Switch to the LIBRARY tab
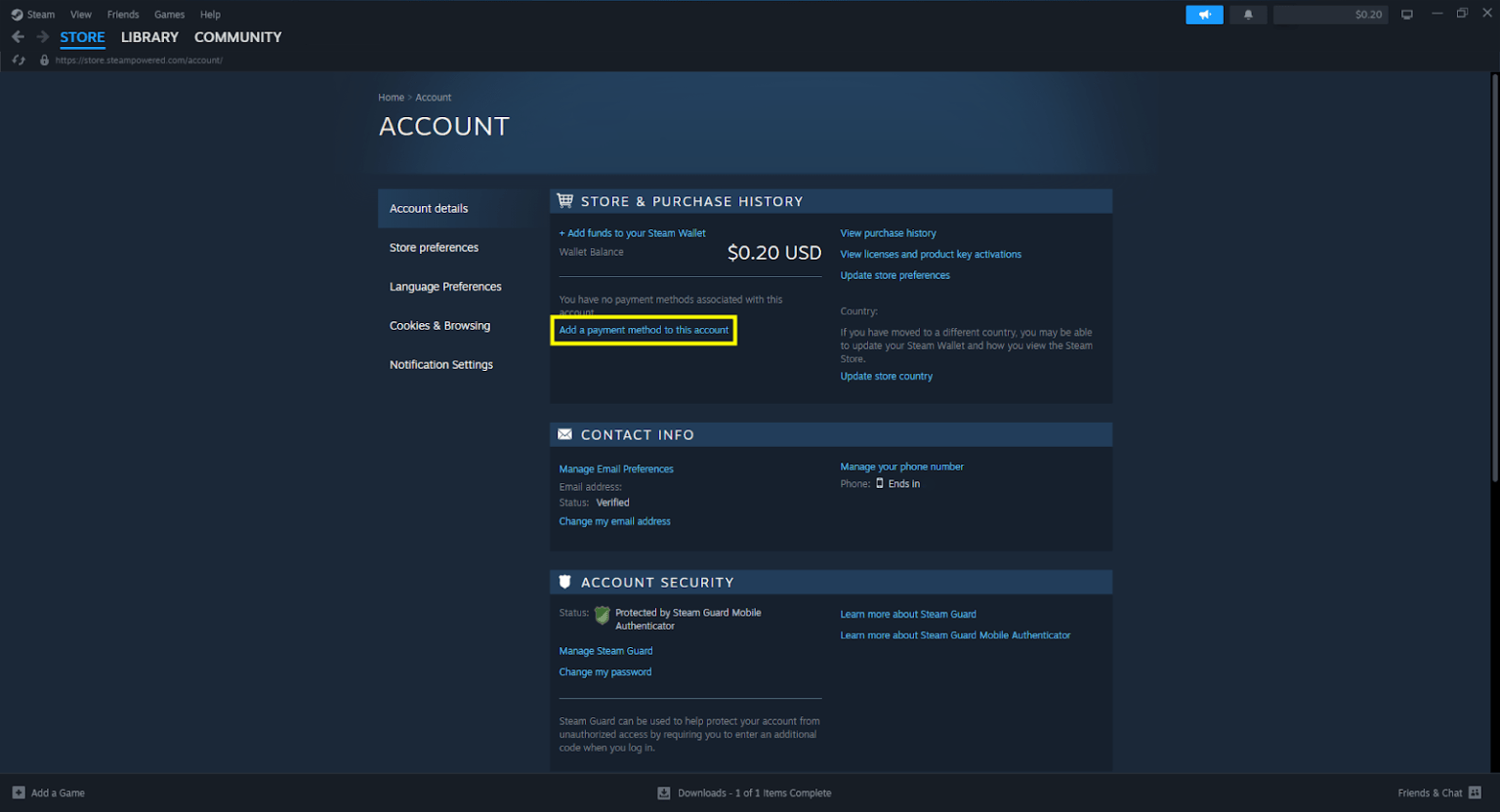The image size is (1500, 812). pyautogui.click(x=149, y=37)
